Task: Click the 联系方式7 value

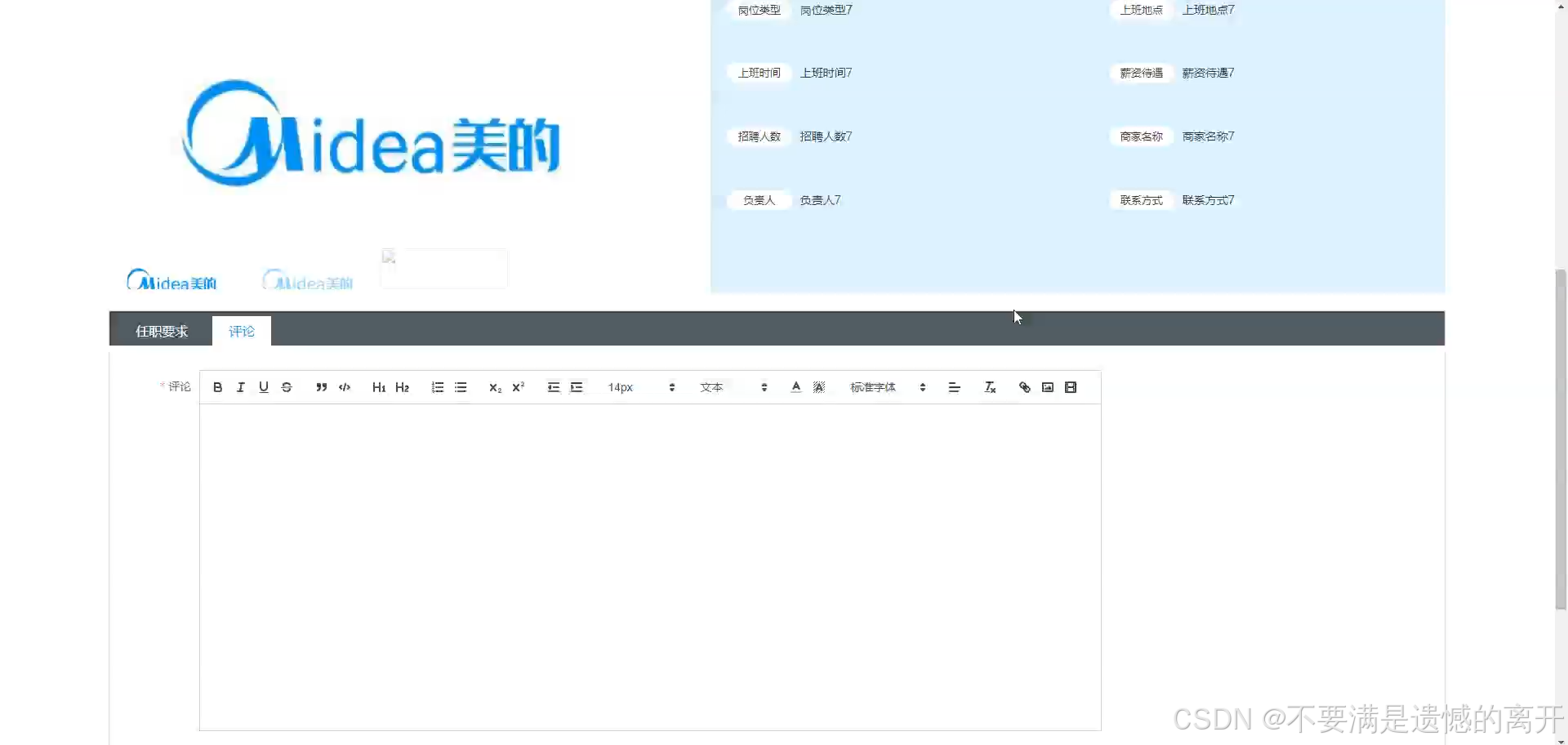Action: click(1209, 200)
